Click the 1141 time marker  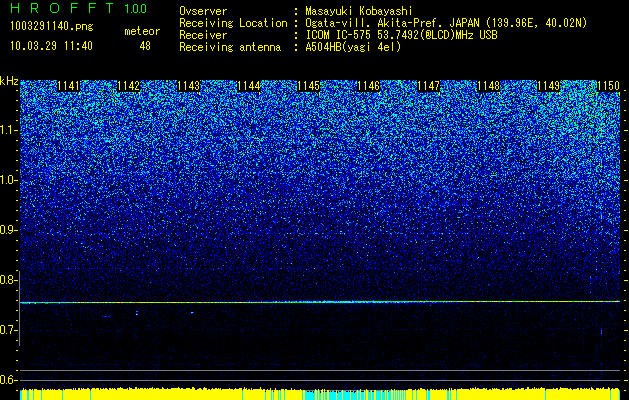coord(68,86)
